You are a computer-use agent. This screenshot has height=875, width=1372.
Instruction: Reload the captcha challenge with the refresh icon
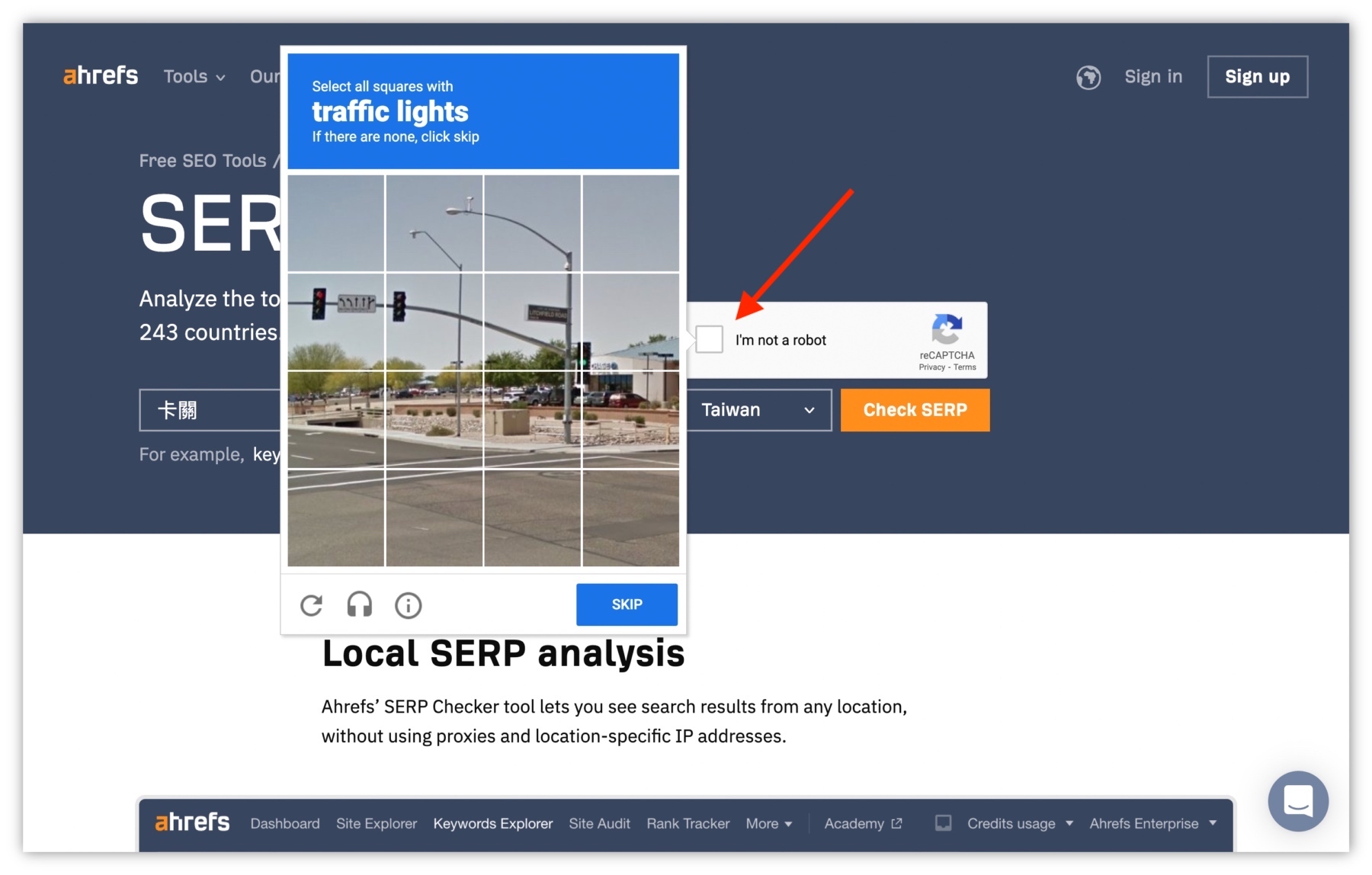coord(312,605)
